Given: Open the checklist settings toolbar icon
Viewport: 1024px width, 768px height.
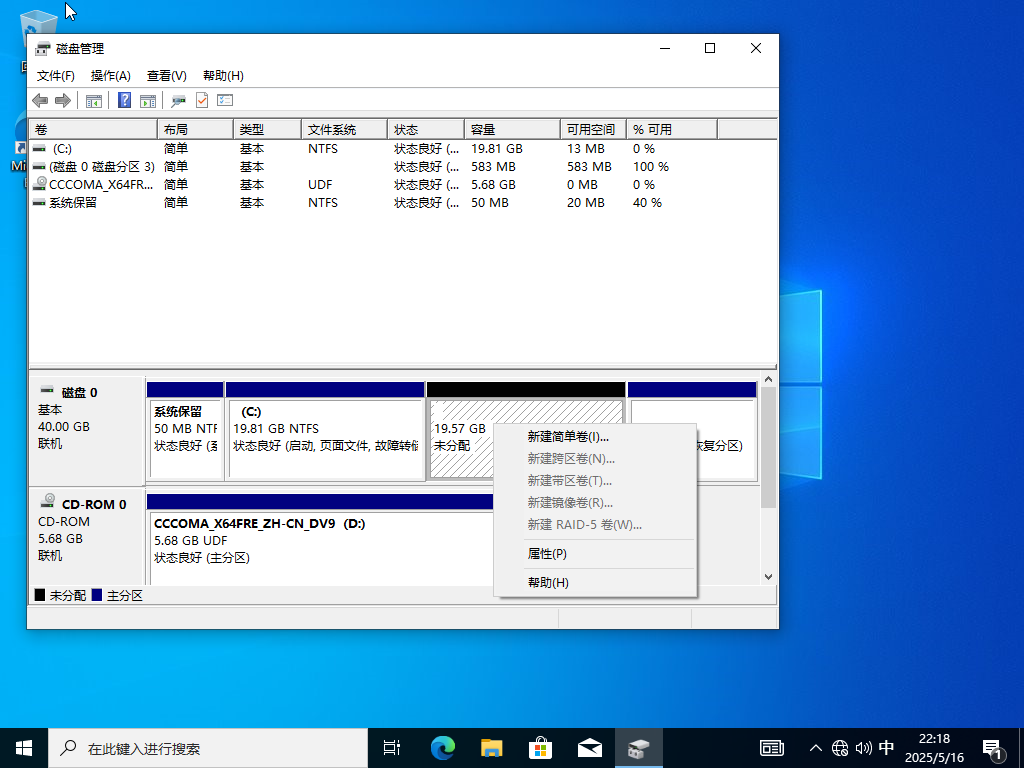Looking at the screenshot, I should 225,100.
